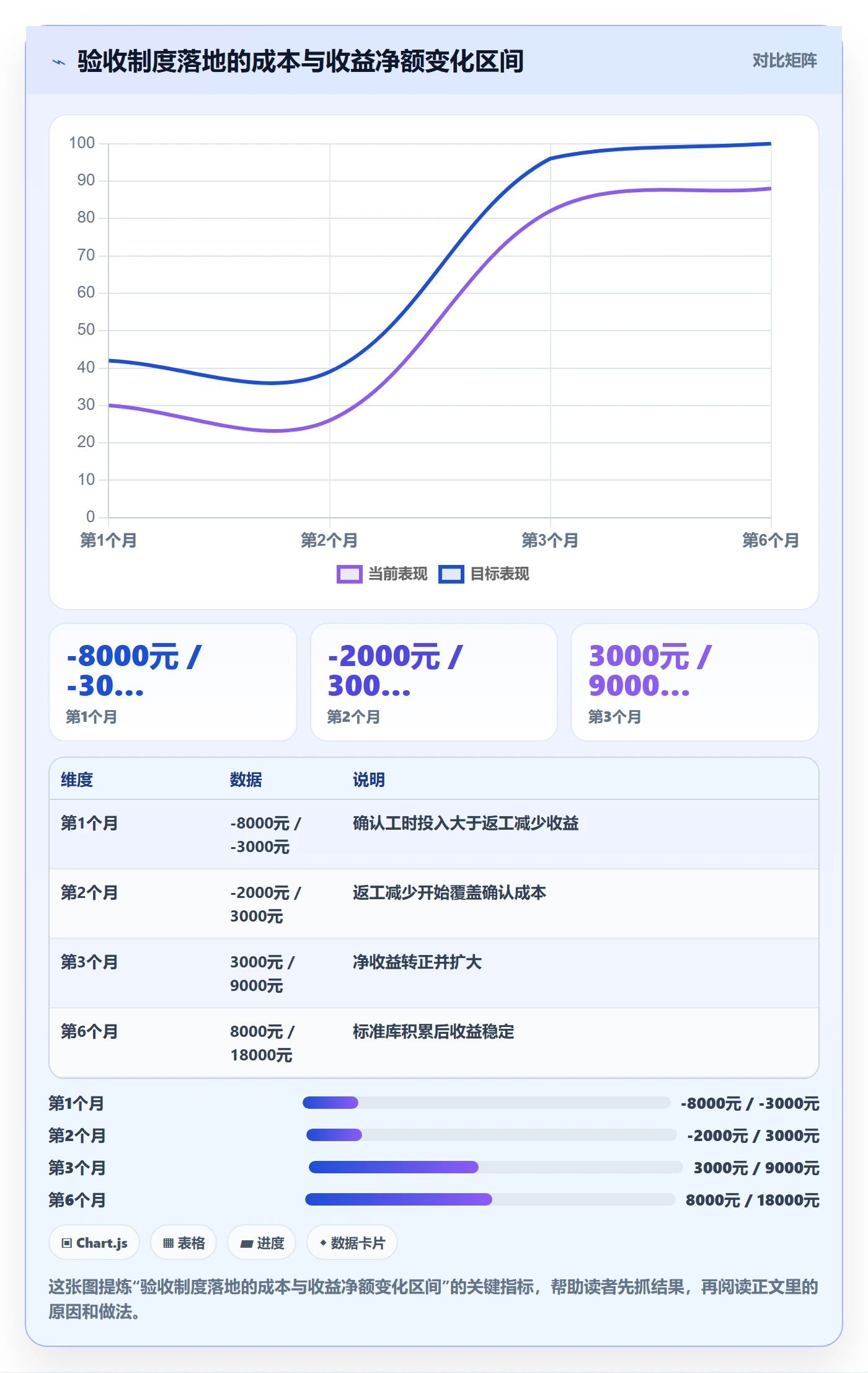Click the 说明 column header

(369, 780)
